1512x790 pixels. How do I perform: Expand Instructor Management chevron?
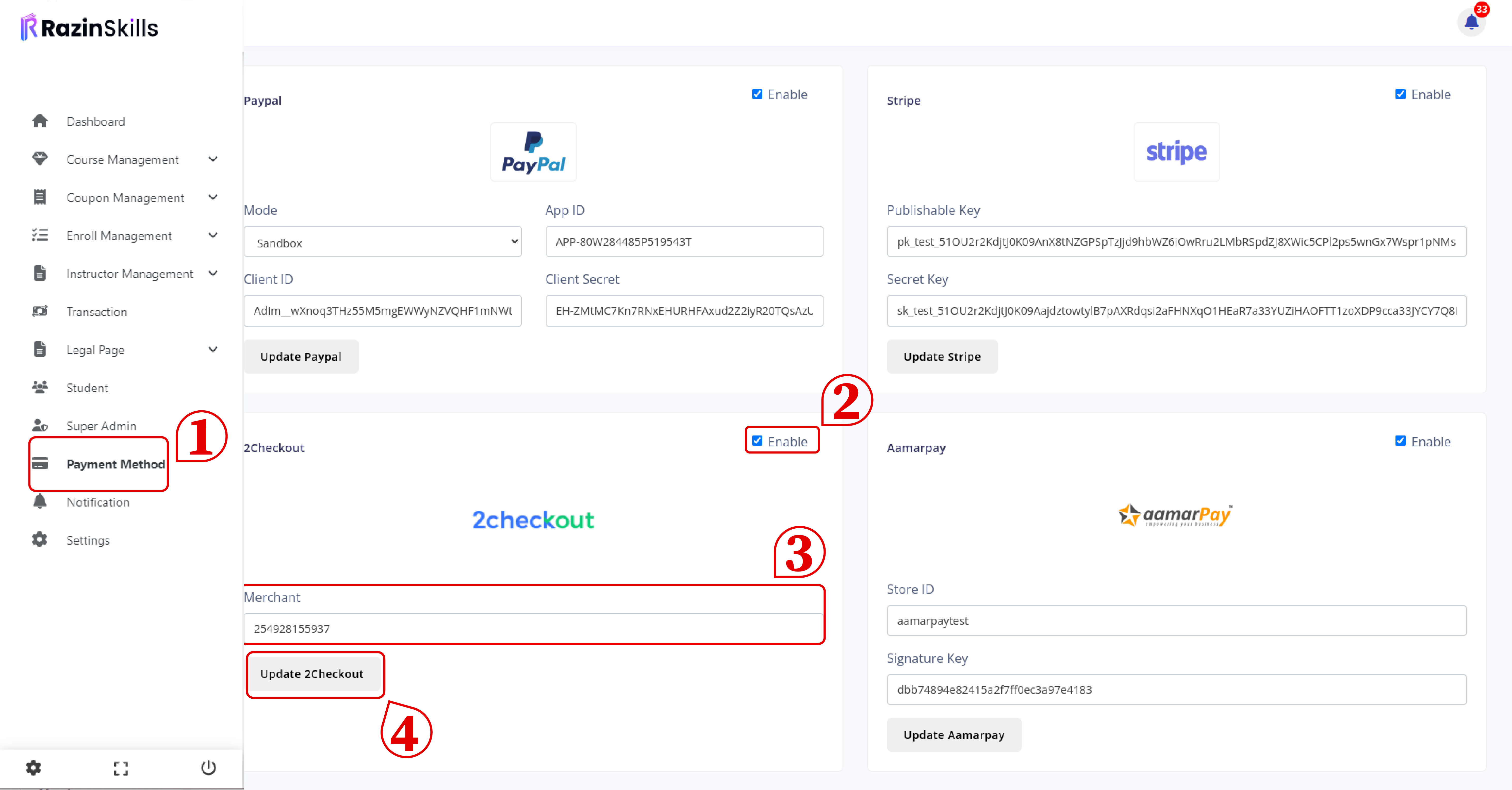(x=213, y=274)
